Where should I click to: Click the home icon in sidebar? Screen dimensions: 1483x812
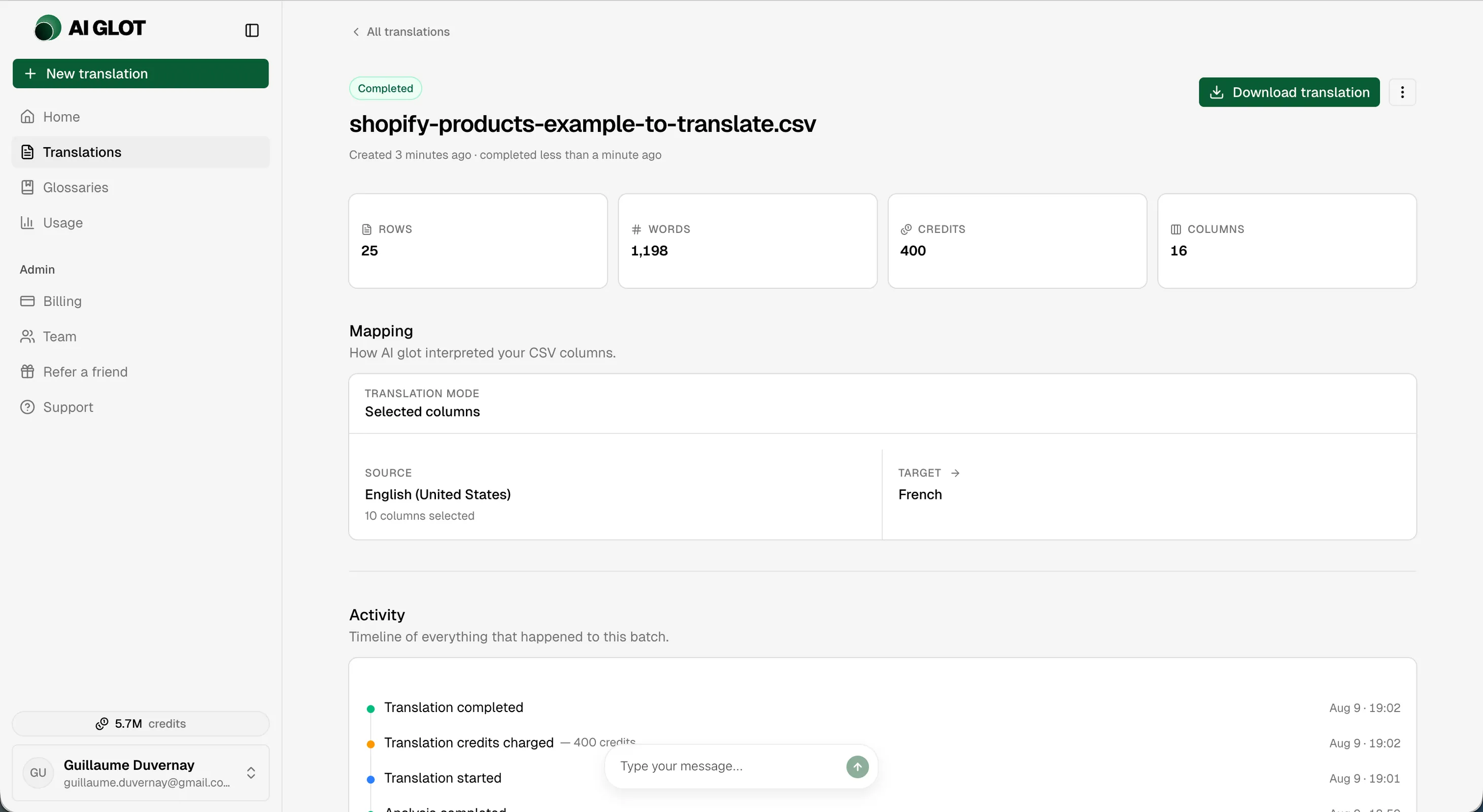(27, 117)
